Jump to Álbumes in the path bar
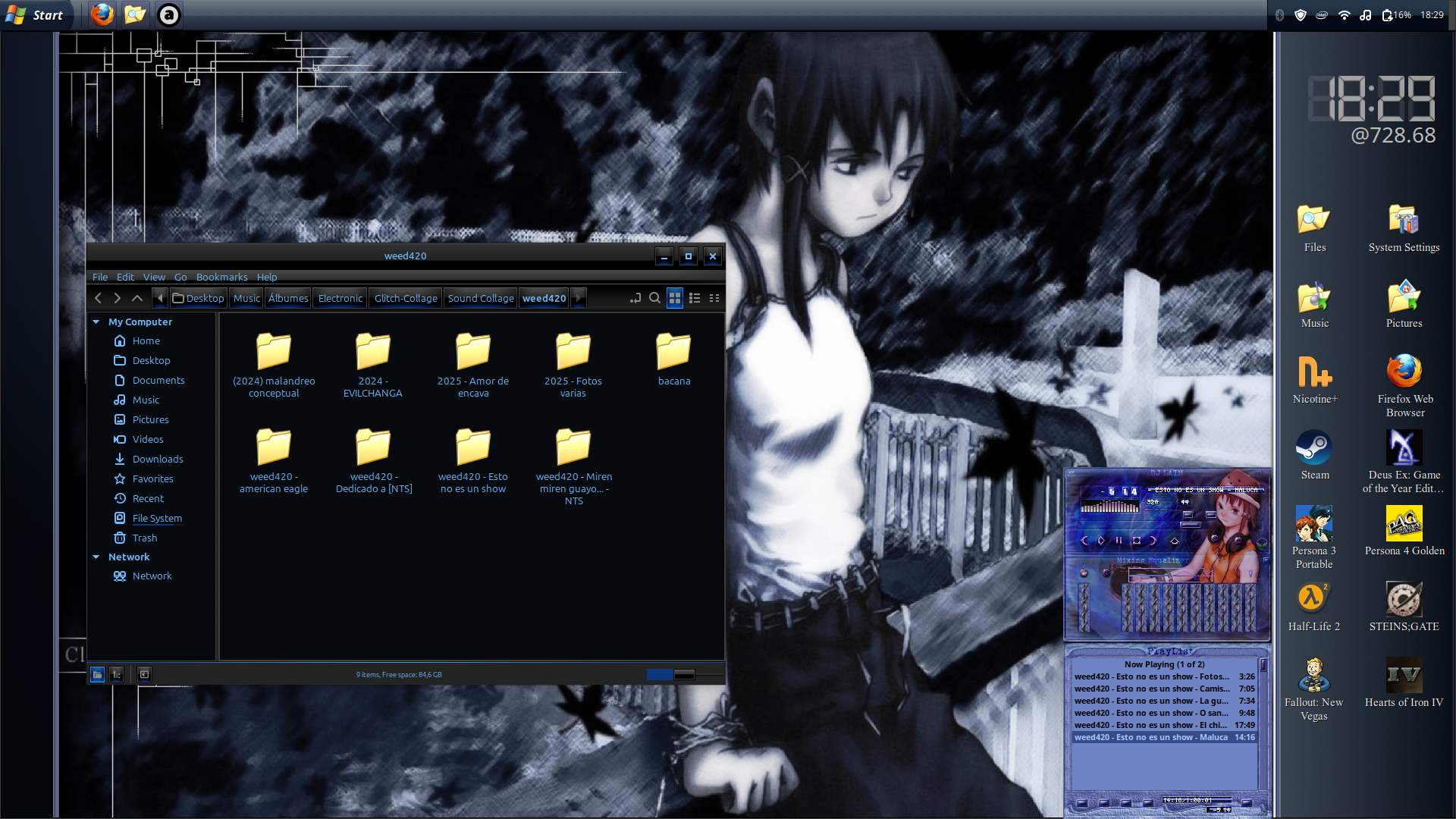Screen dimensions: 1456x819 click(x=288, y=298)
